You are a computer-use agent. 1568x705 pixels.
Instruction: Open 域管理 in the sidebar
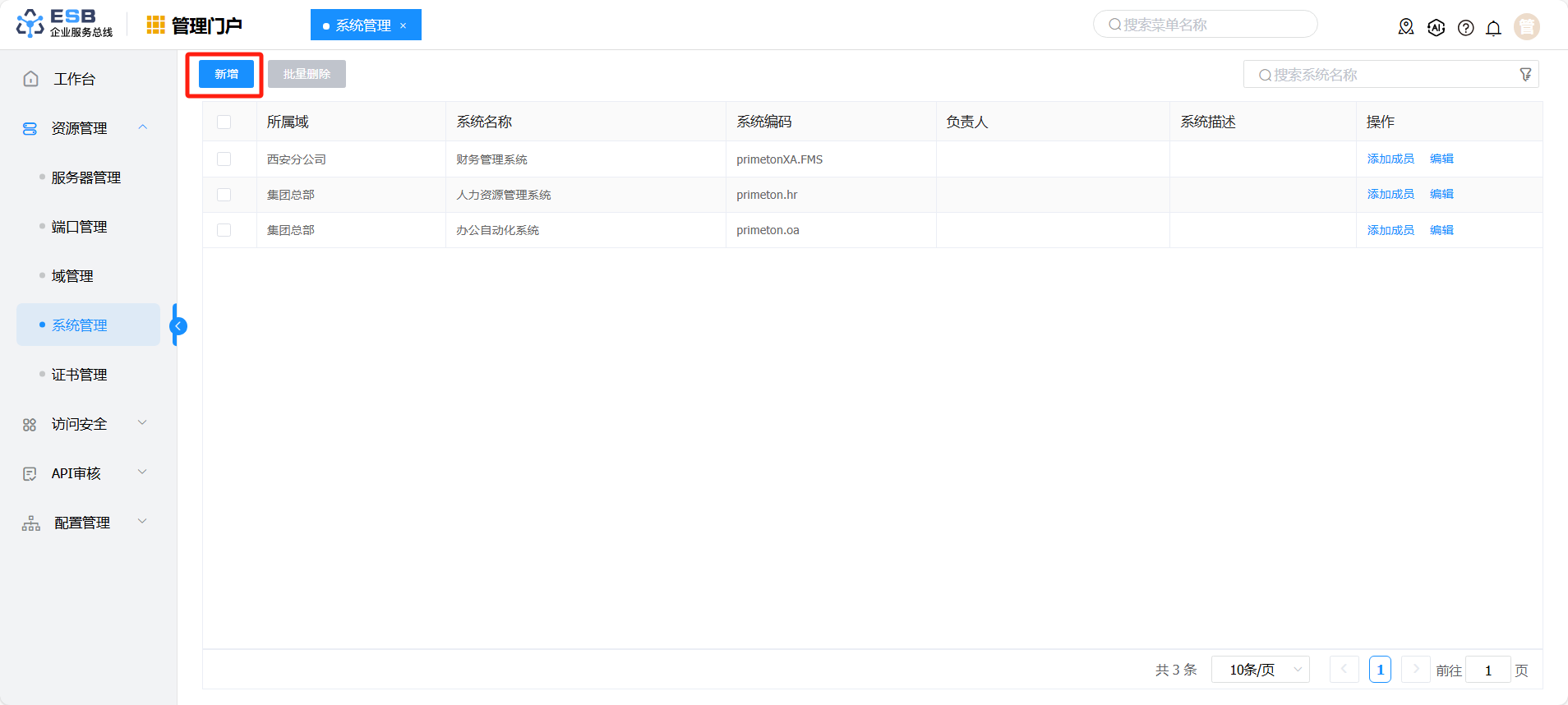pyautogui.click(x=72, y=276)
